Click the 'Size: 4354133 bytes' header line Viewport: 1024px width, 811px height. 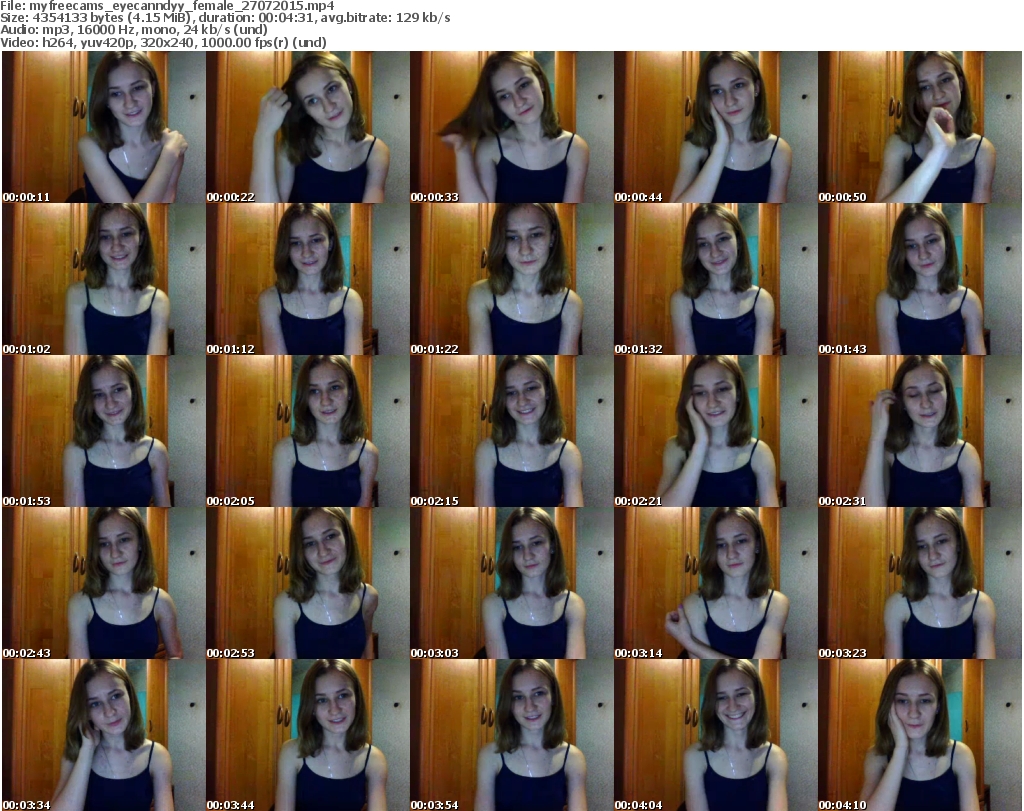tap(225, 18)
